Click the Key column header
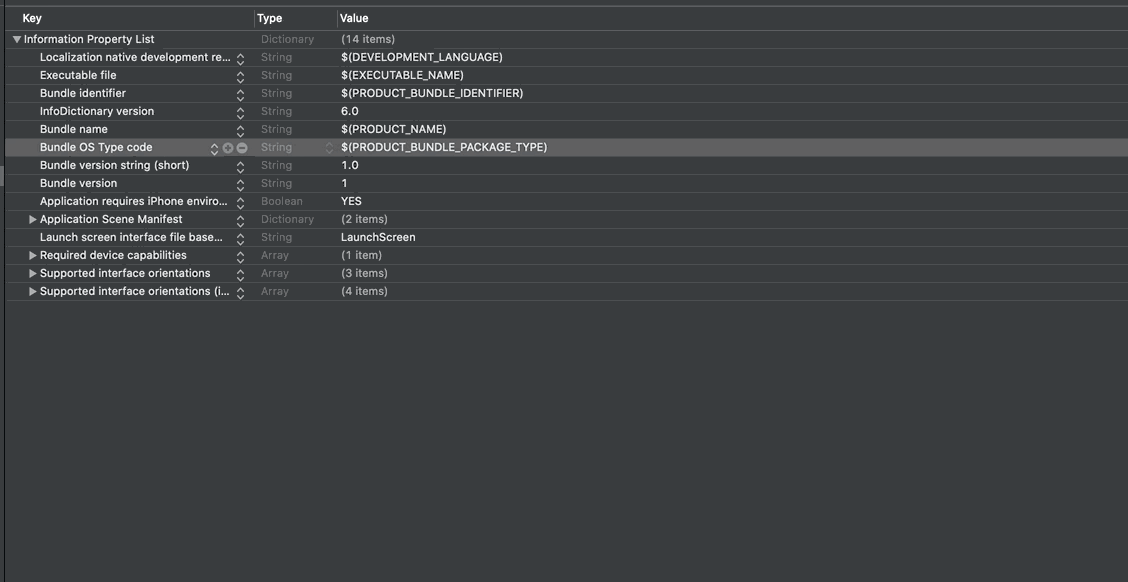This screenshot has width=1128, height=582. click(30, 17)
